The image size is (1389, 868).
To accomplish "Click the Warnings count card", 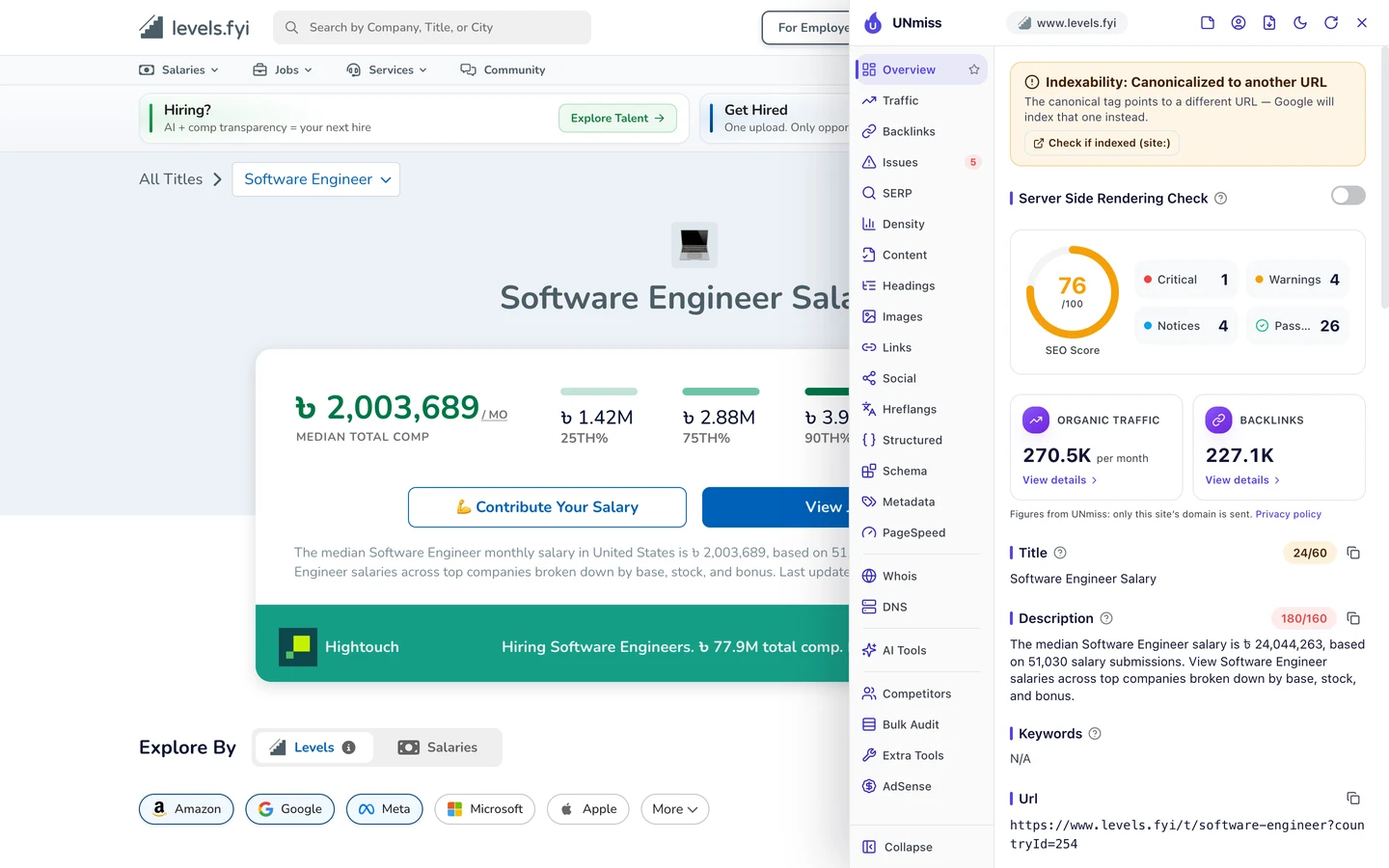I will click(x=1297, y=280).
